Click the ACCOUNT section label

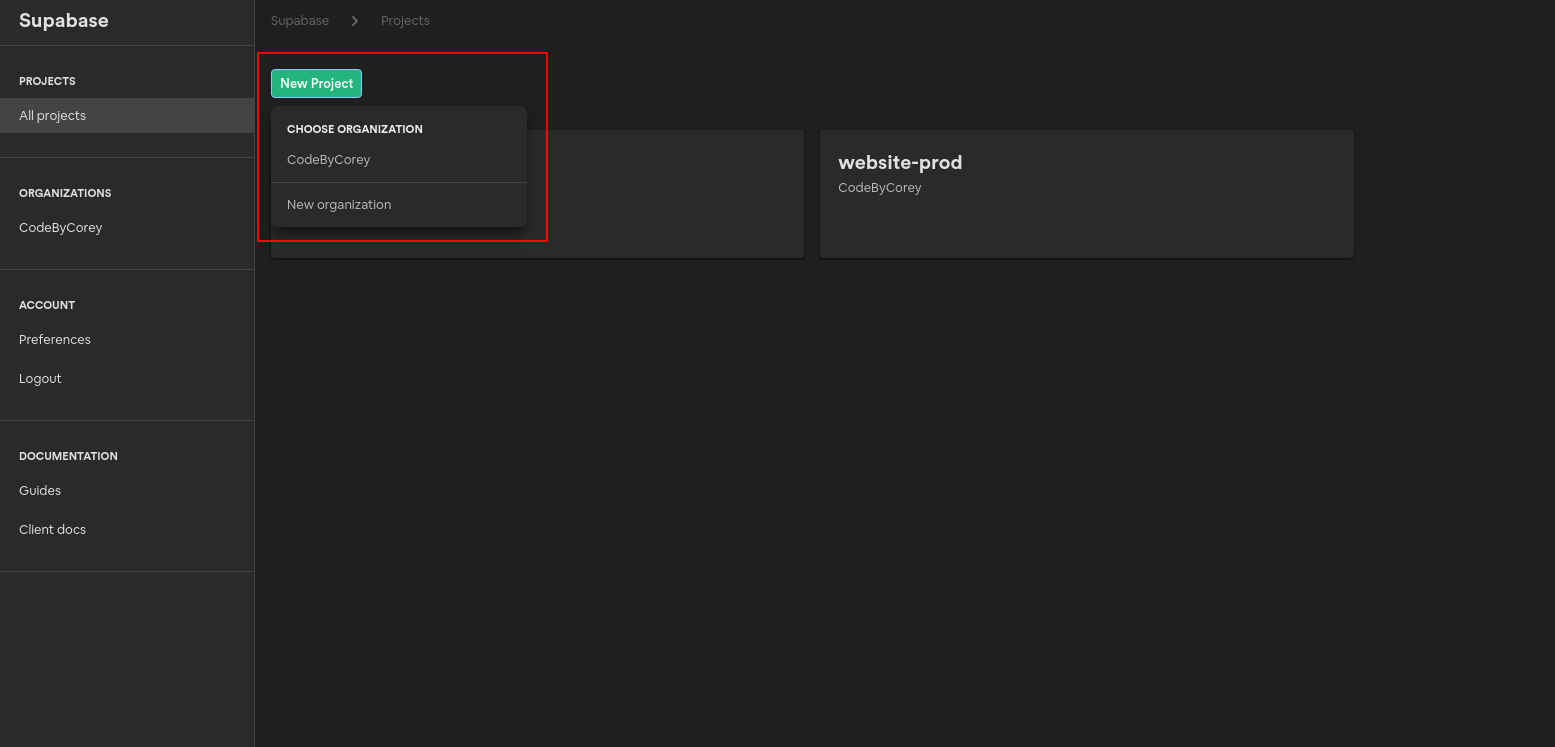[46, 305]
